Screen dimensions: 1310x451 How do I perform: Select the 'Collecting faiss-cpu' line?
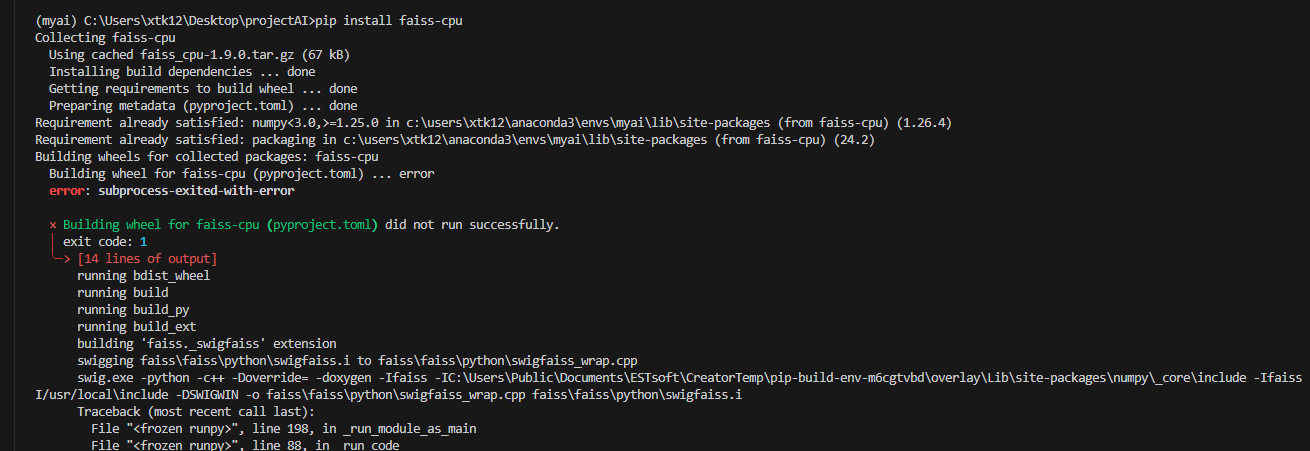tap(105, 37)
